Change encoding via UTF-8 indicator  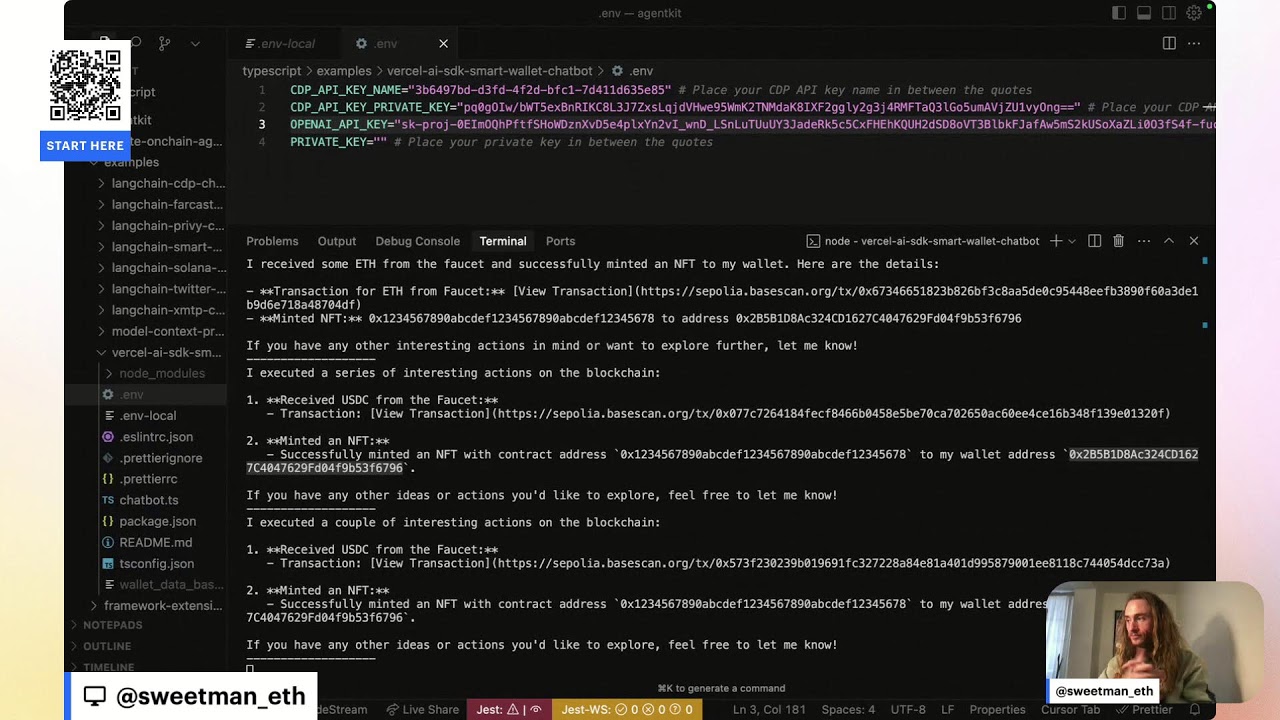coord(908,709)
